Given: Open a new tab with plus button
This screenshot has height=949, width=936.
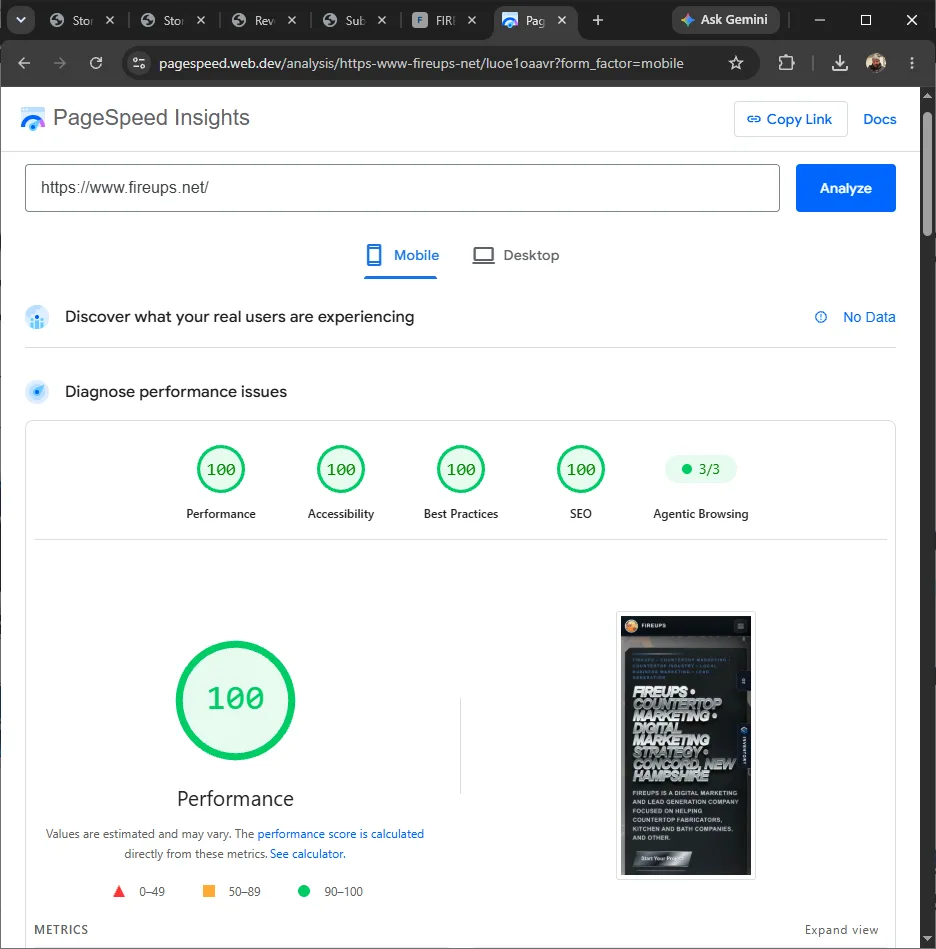Looking at the screenshot, I should [x=598, y=20].
